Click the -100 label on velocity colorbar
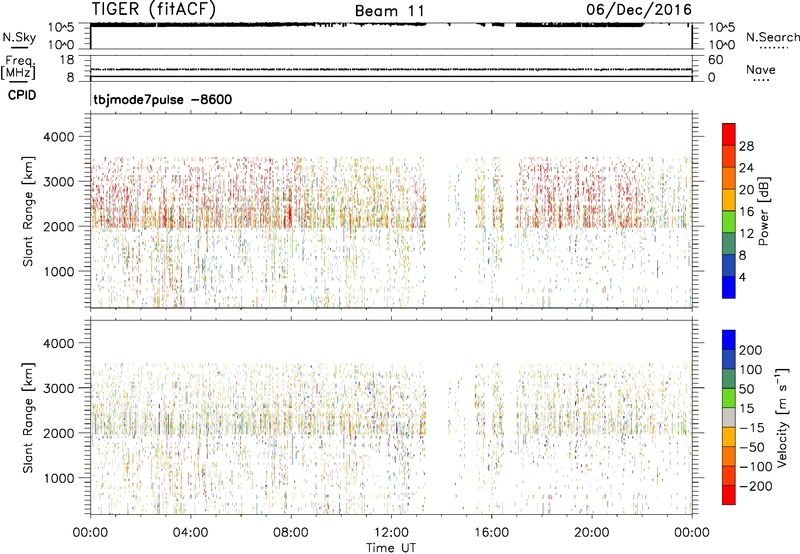This screenshot has height=554, width=800. click(756, 467)
